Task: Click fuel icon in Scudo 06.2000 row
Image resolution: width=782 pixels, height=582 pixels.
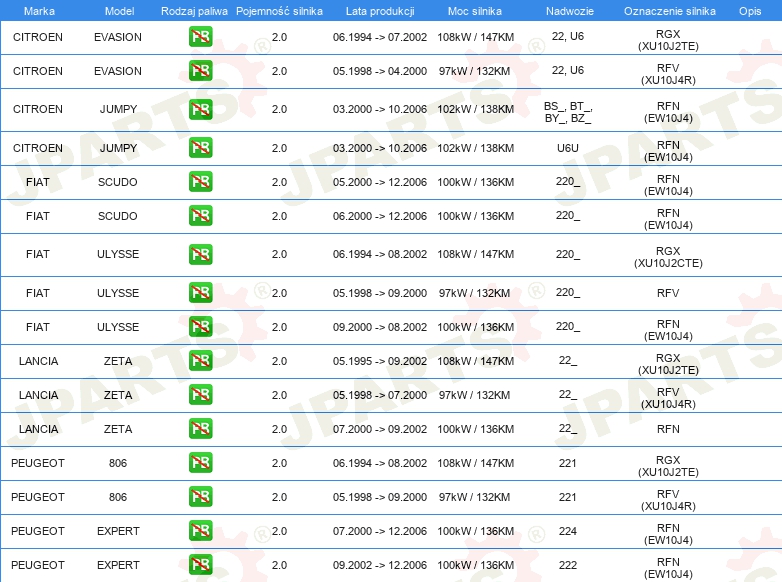Action: [200, 215]
